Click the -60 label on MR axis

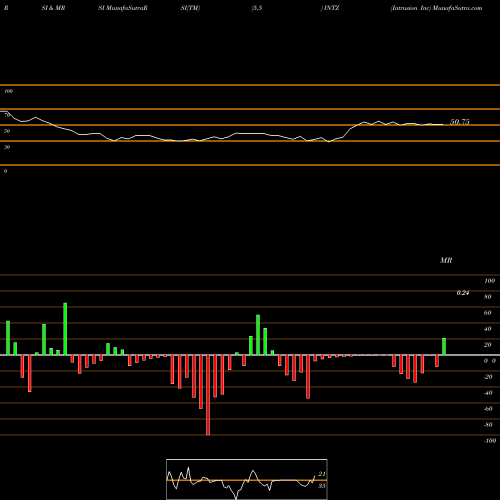click(488, 409)
